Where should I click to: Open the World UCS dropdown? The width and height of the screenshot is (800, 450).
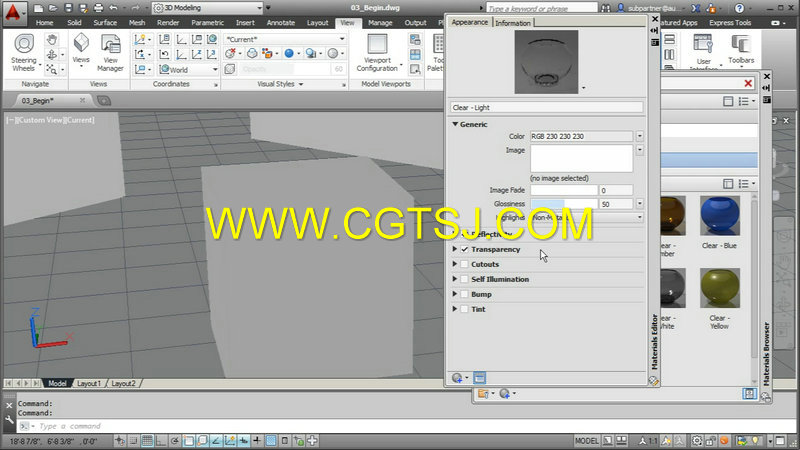(188, 69)
